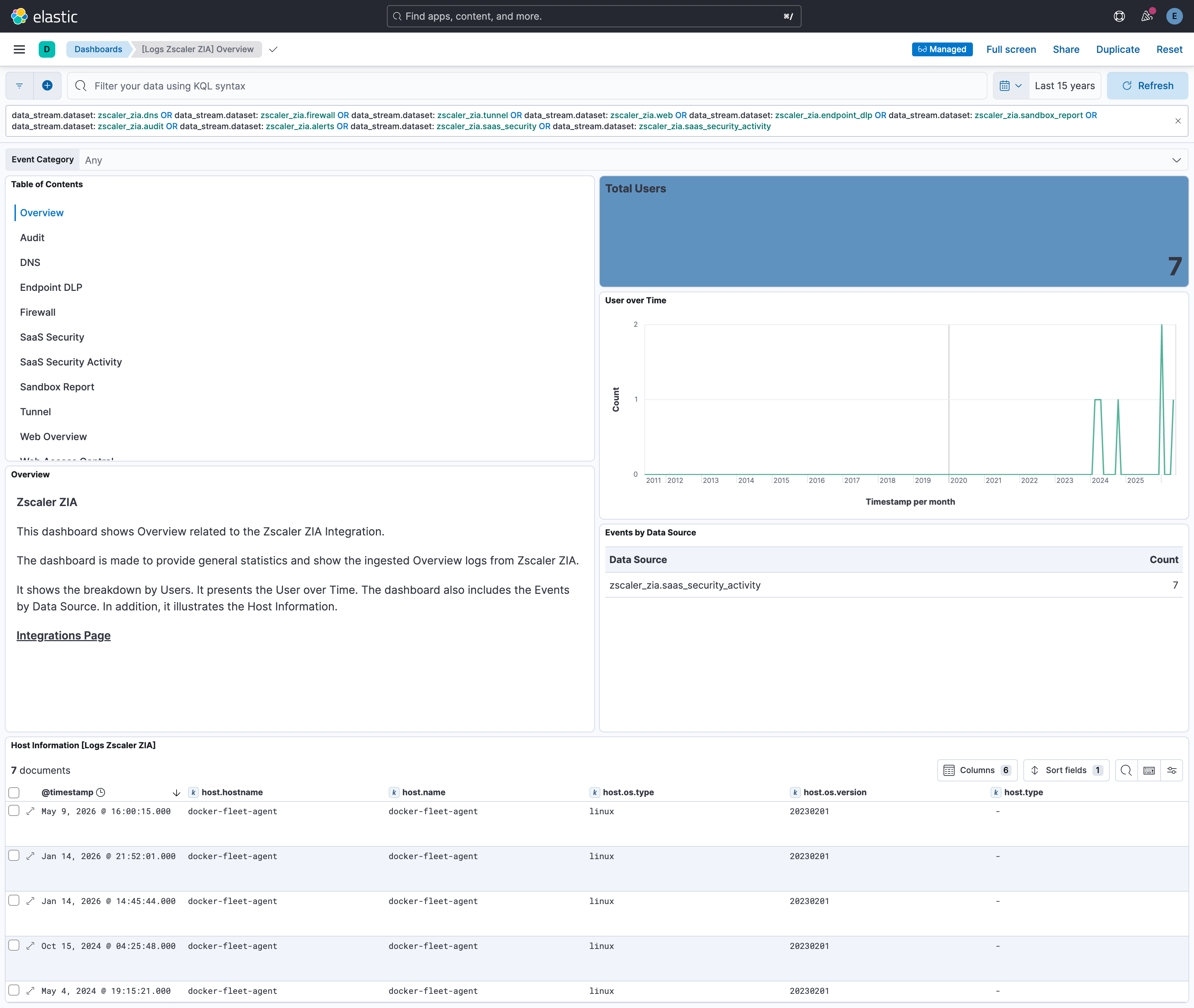
Task: Click the host.hostname keyword field icon
Action: [193, 792]
